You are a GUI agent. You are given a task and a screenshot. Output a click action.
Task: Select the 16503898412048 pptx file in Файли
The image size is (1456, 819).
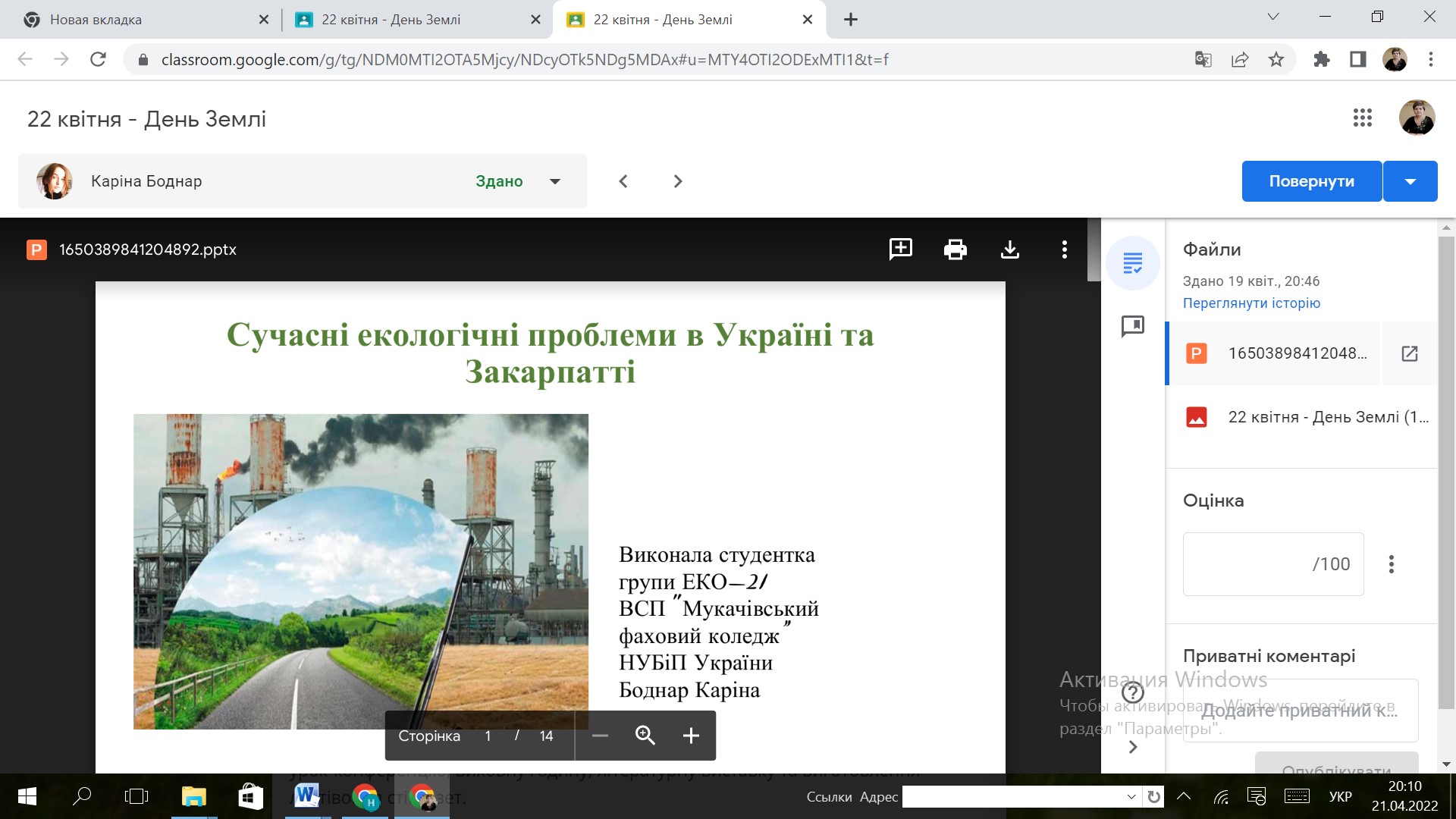(1275, 353)
